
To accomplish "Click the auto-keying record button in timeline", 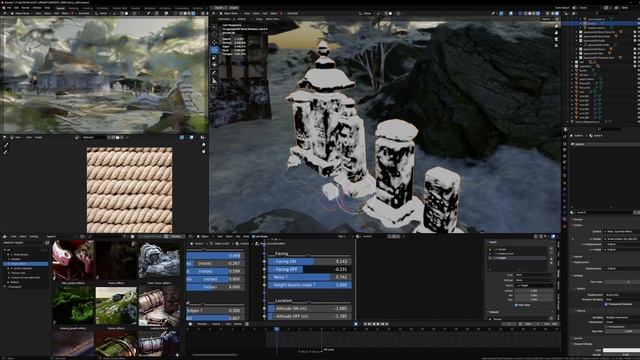I will pos(356,324).
